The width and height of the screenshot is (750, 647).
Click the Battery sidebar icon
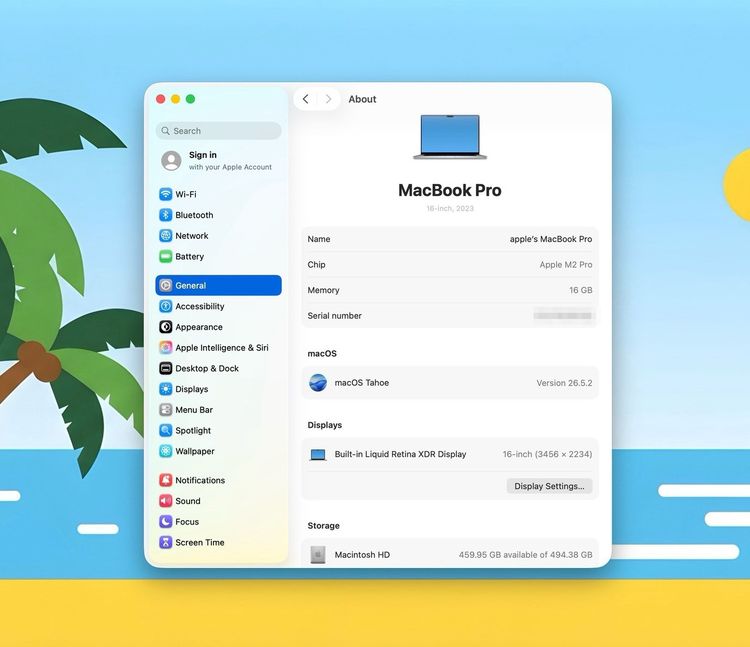[165, 256]
